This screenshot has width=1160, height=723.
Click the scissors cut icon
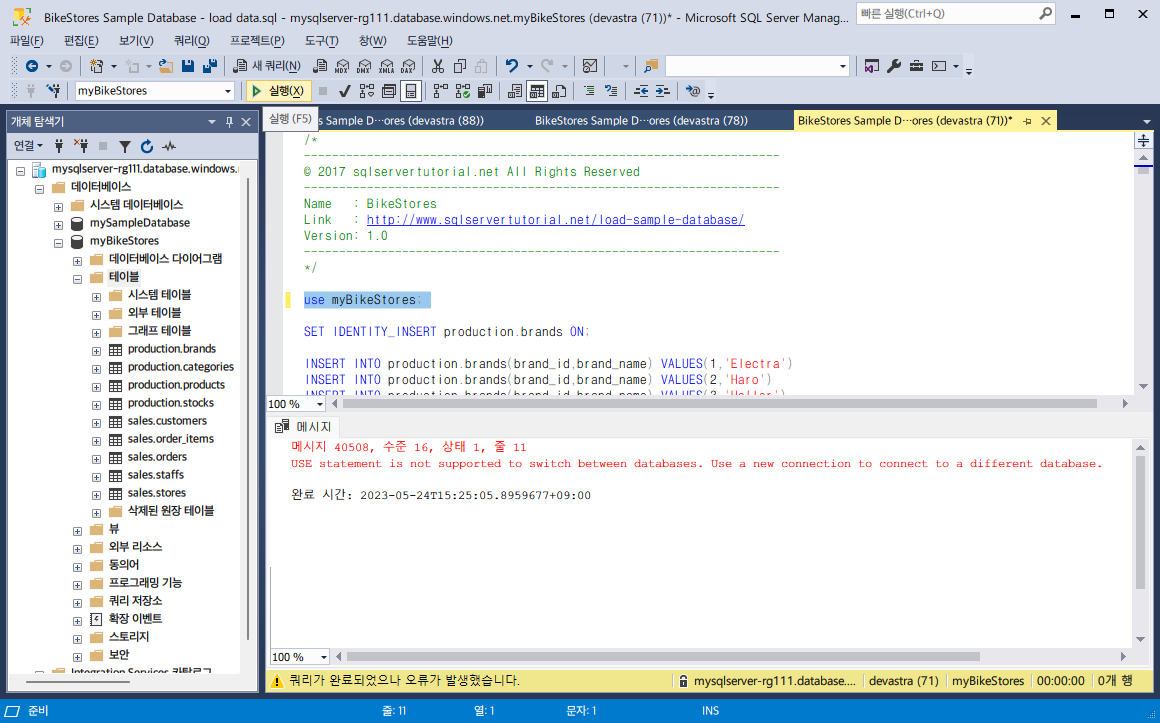438,67
